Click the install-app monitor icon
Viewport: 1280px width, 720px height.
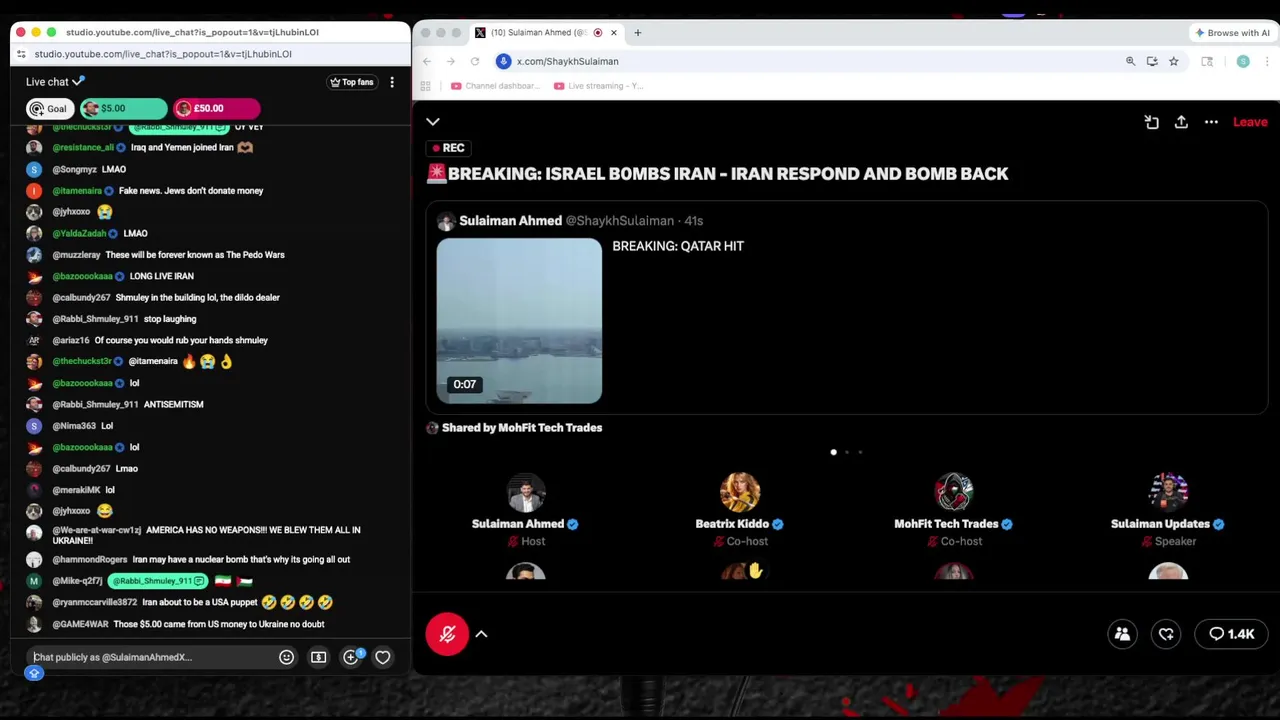[x=1152, y=61]
